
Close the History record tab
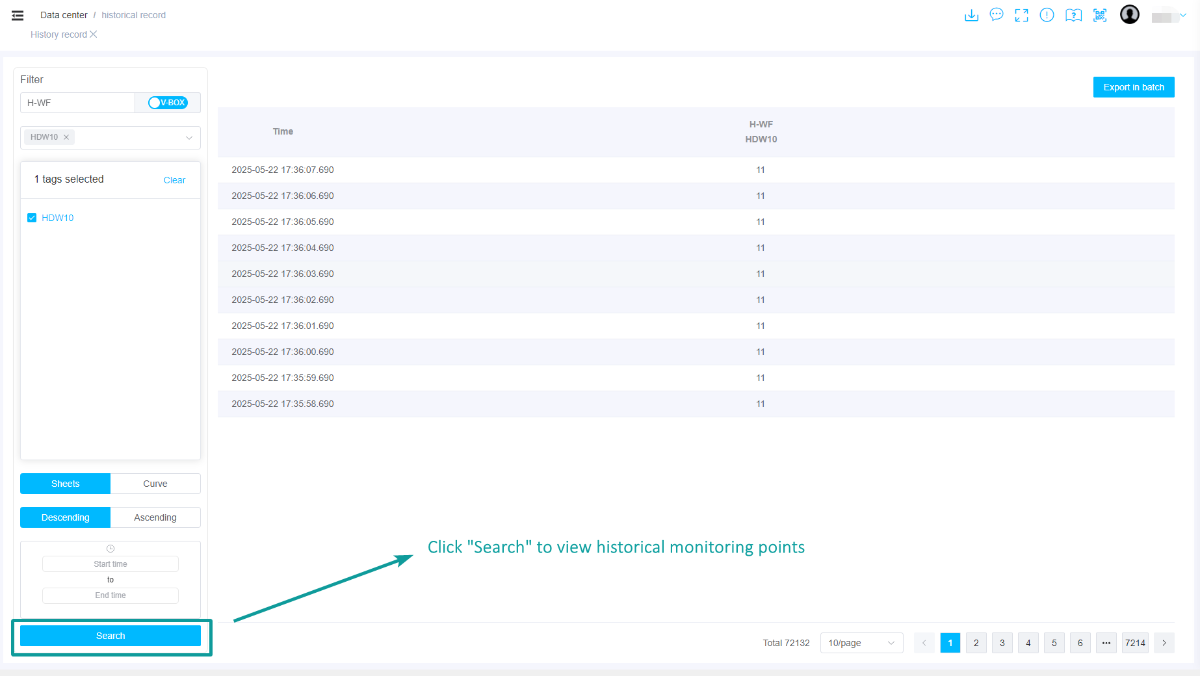coord(94,34)
